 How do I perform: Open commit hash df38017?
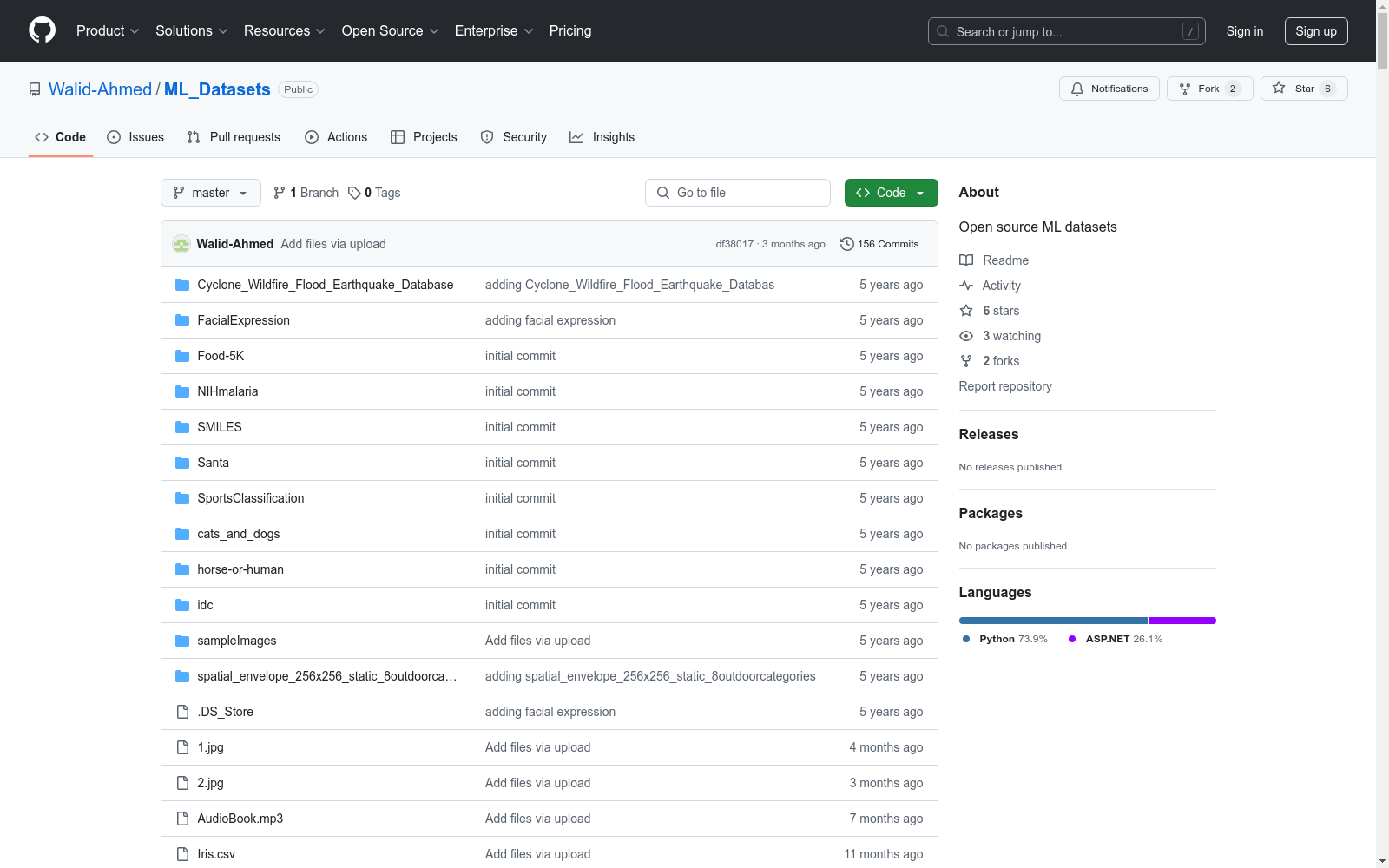(734, 244)
